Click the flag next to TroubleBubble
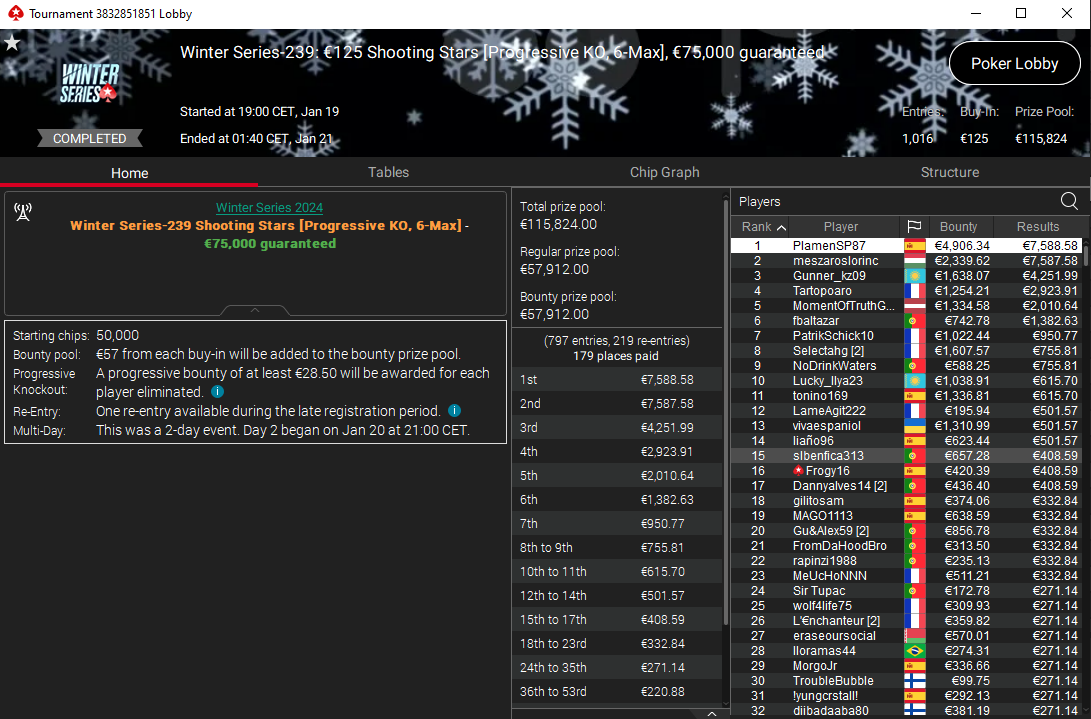 pyautogui.click(x=914, y=681)
